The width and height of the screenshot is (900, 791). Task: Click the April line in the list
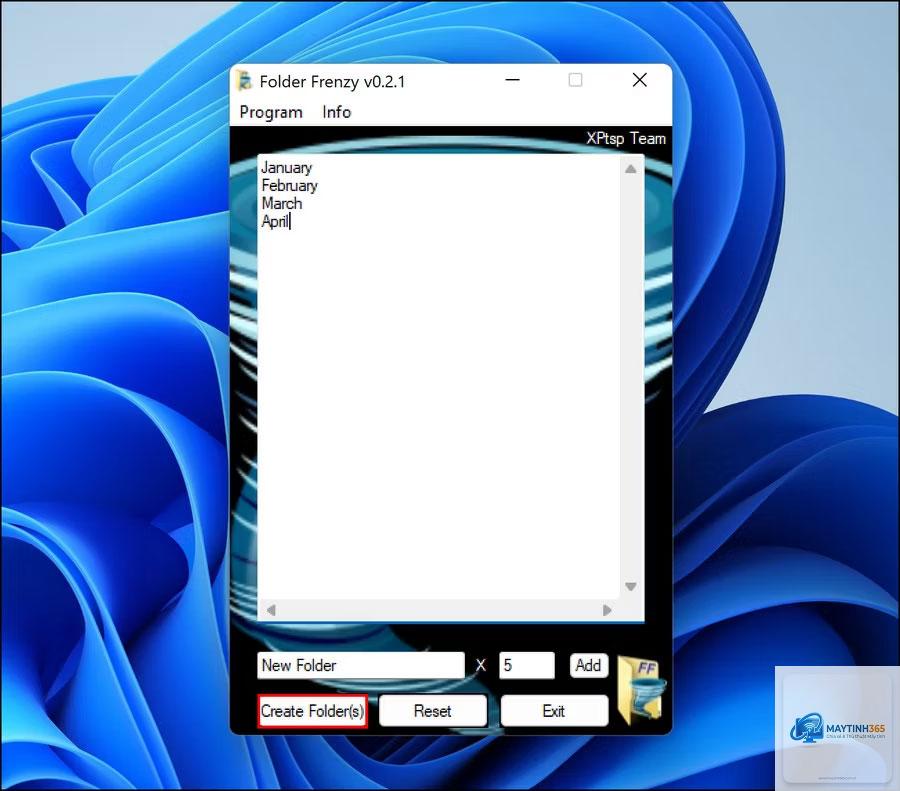point(275,222)
